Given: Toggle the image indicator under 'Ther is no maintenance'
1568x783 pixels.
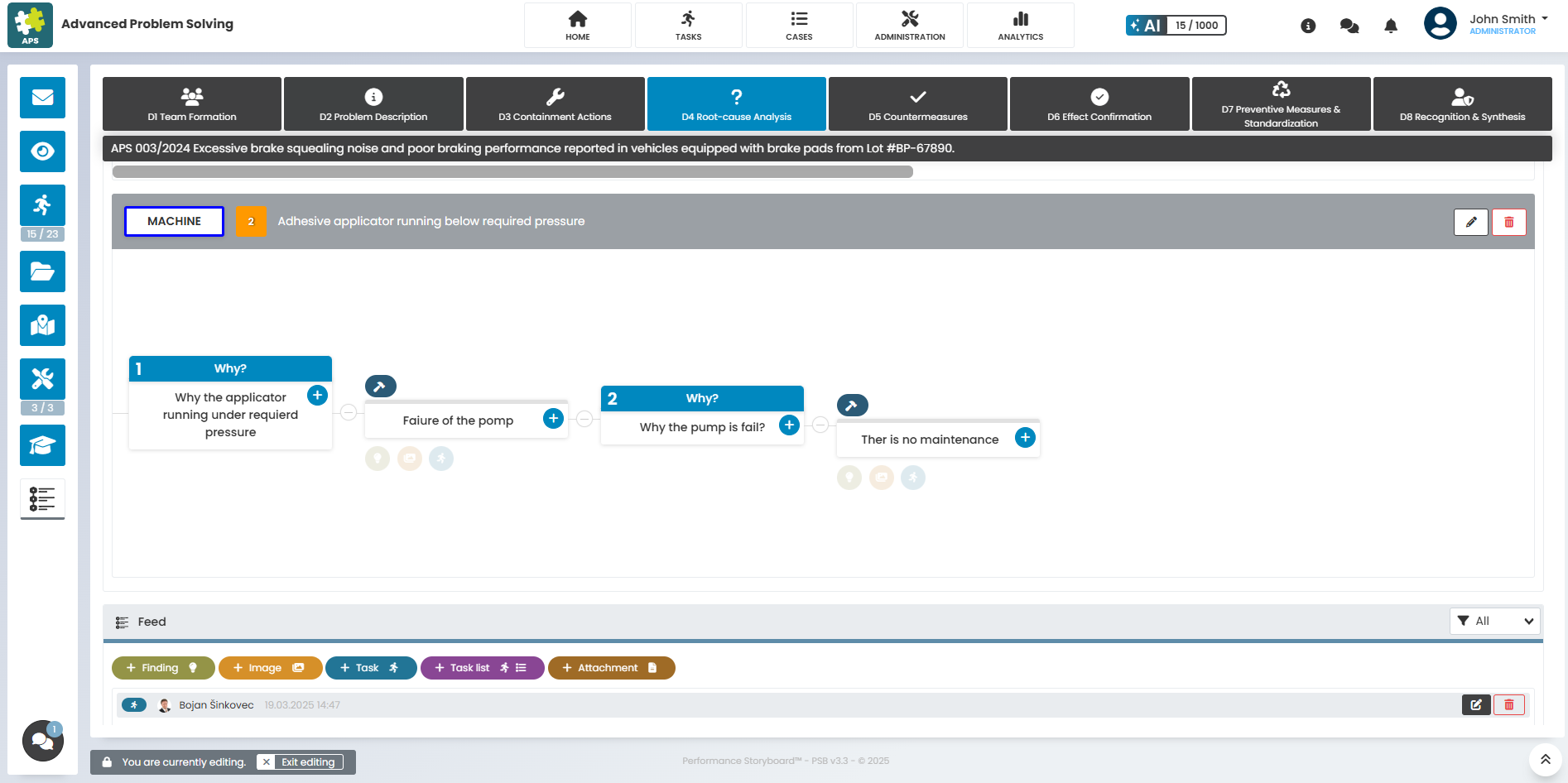Looking at the screenshot, I should click(881, 478).
